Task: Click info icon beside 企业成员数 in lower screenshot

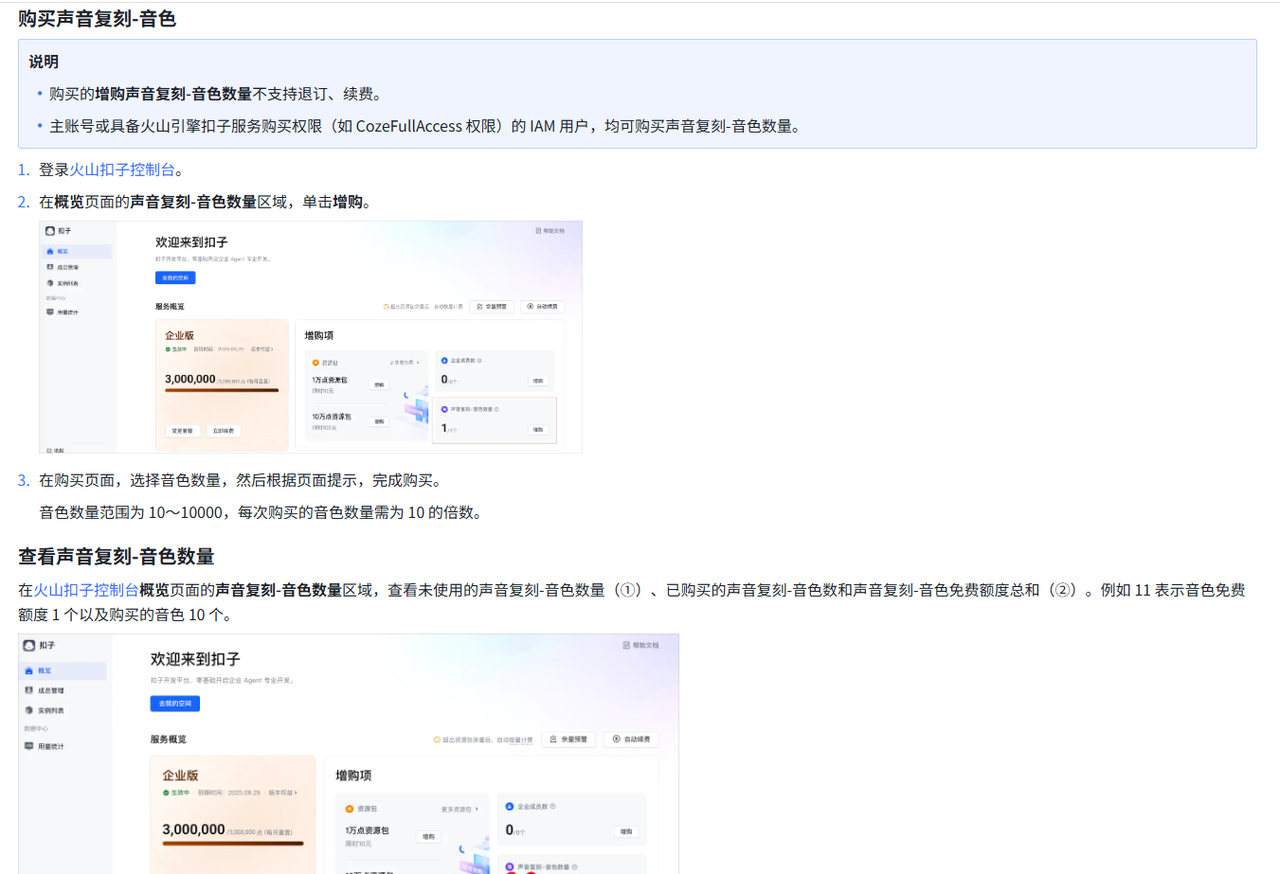Action: click(x=553, y=806)
